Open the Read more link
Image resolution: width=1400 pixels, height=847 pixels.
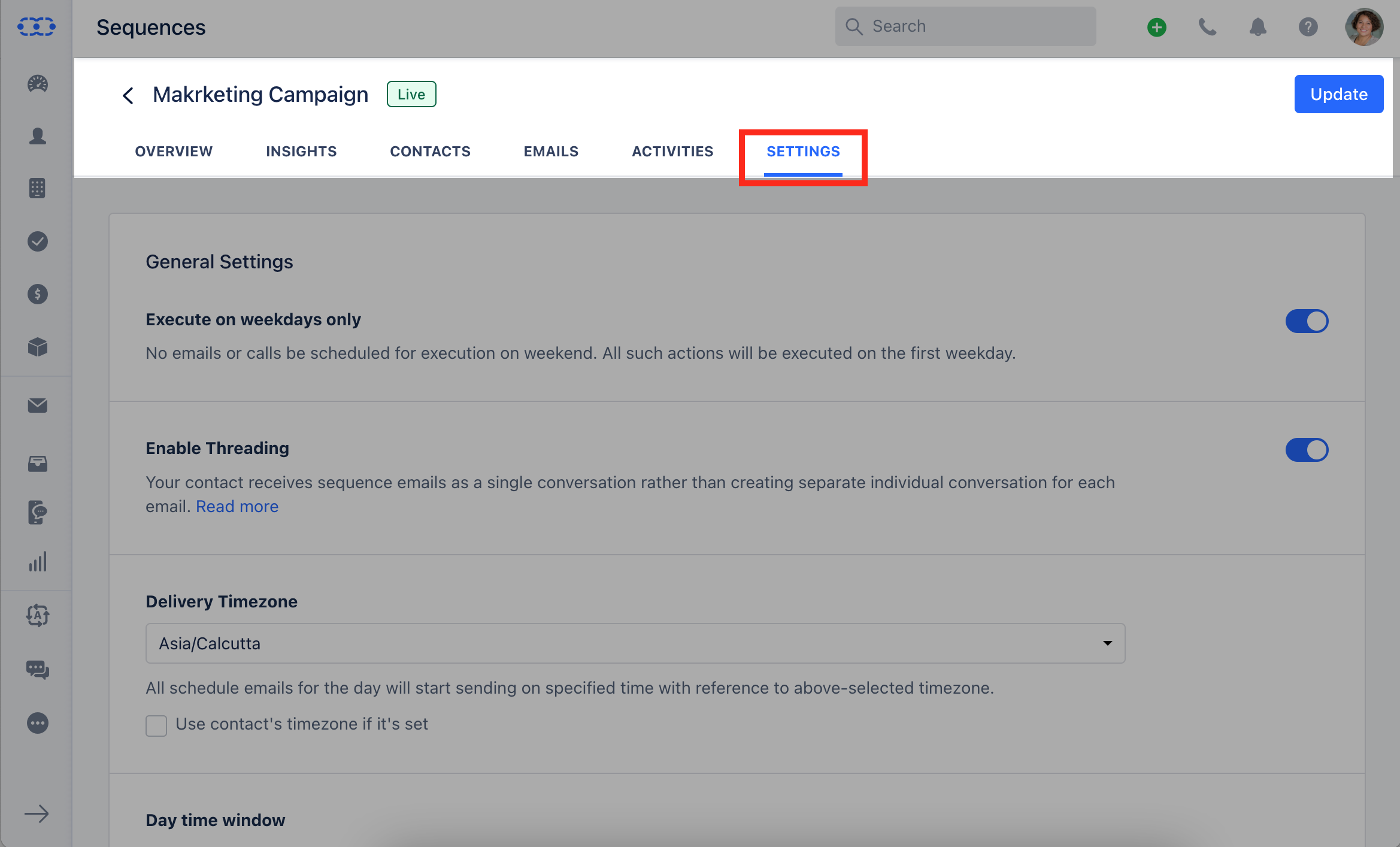[237, 506]
